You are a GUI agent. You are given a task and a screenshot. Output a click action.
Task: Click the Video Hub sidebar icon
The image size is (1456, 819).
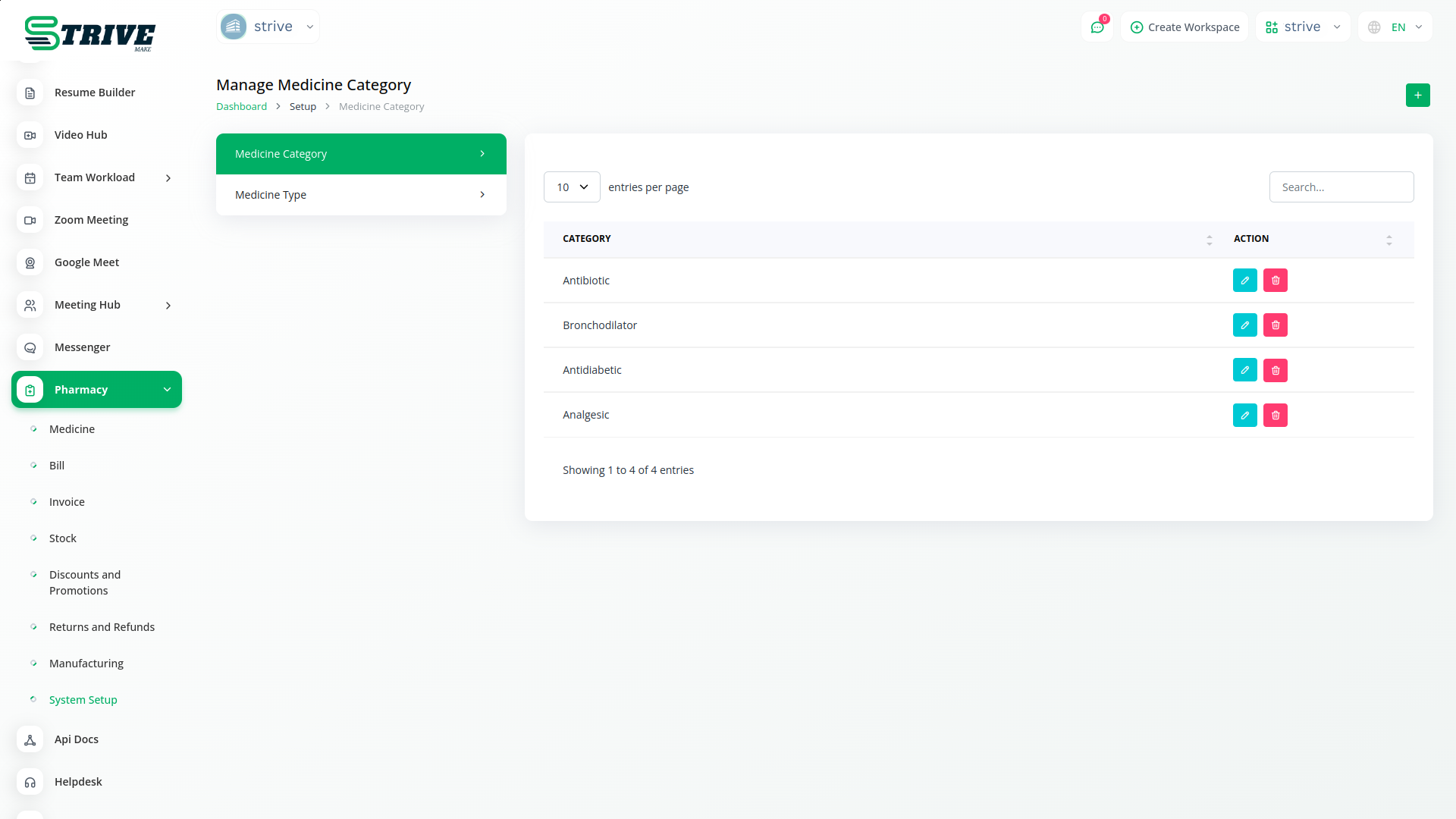[30, 135]
